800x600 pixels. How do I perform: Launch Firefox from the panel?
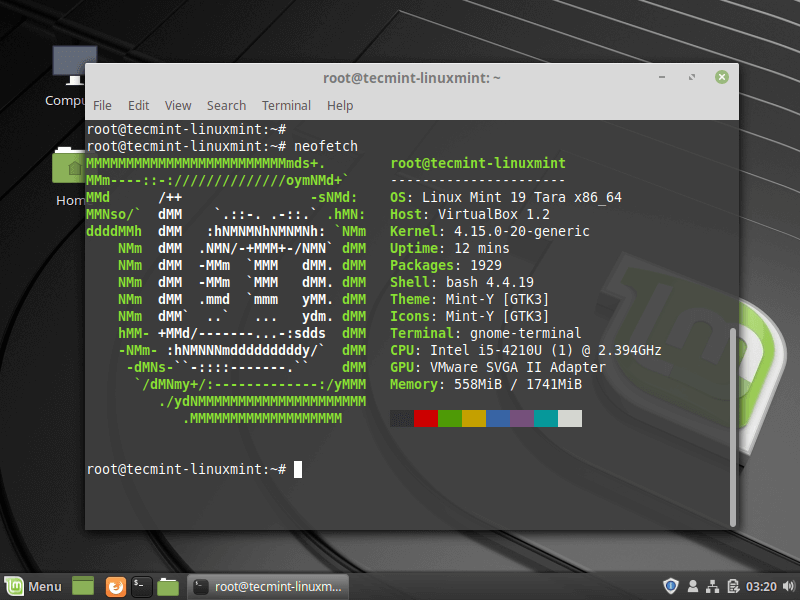pyautogui.click(x=116, y=586)
